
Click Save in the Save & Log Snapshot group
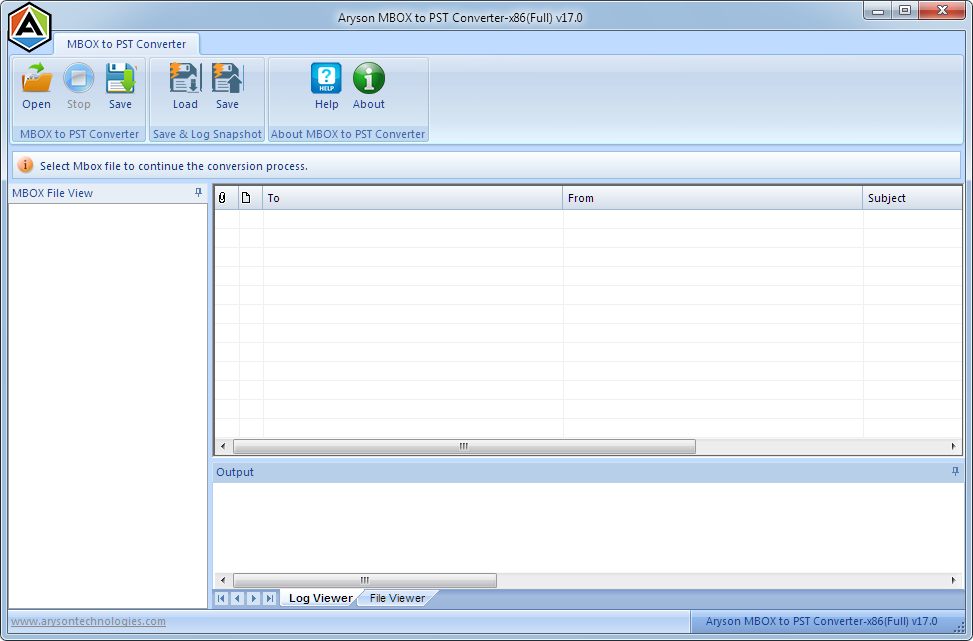(227, 86)
